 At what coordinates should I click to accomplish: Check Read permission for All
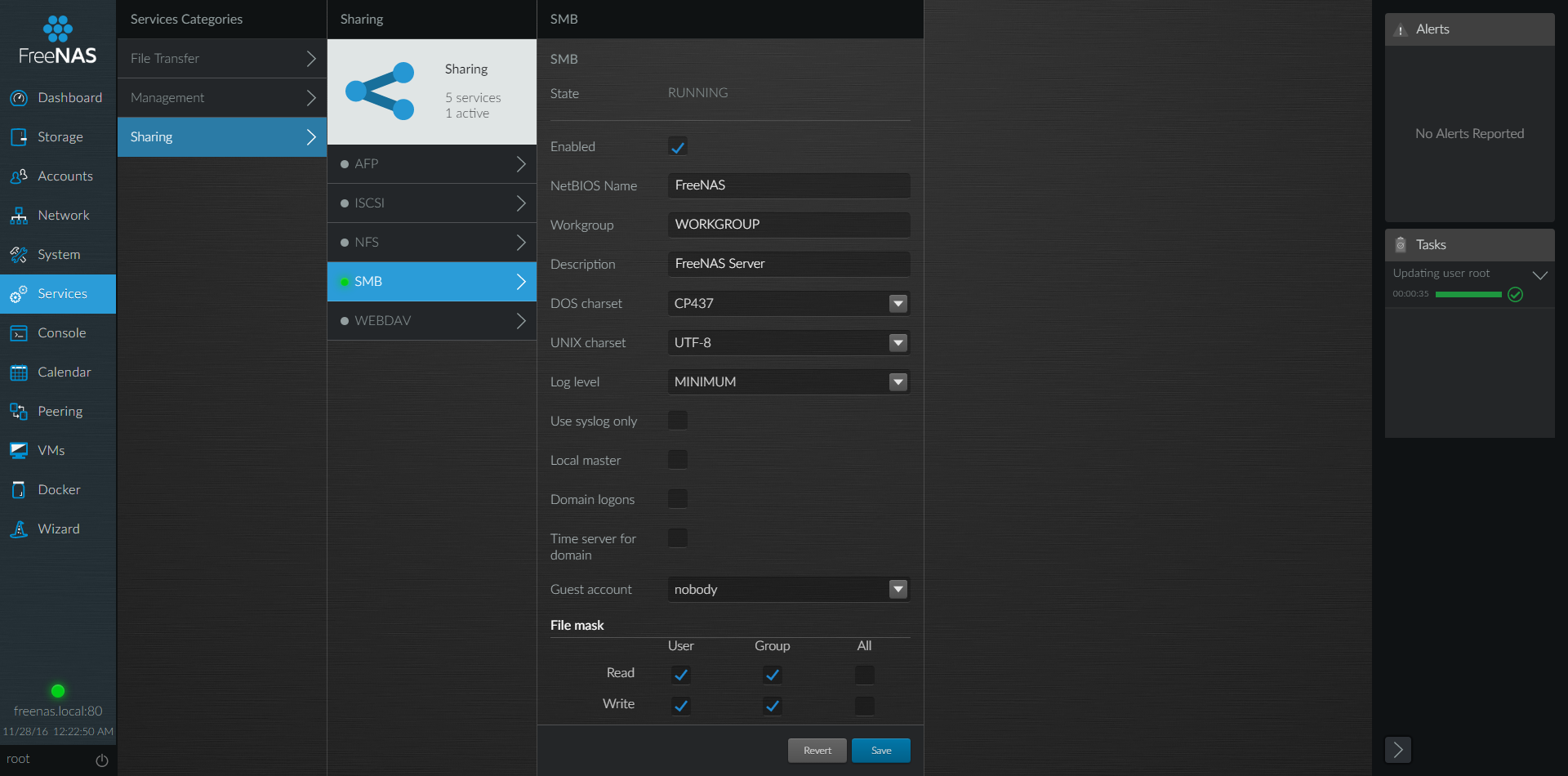[x=864, y=675]
